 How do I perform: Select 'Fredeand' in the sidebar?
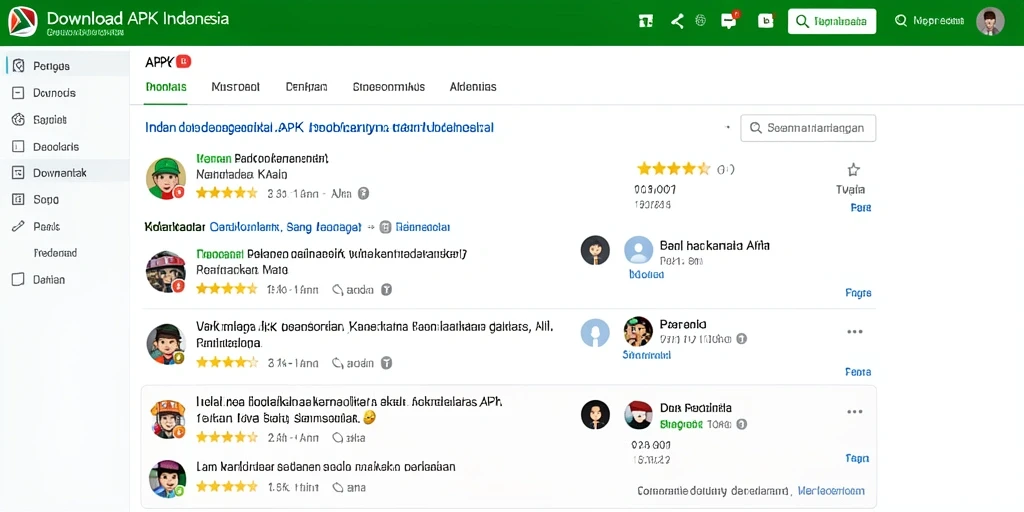click(55, 253)
